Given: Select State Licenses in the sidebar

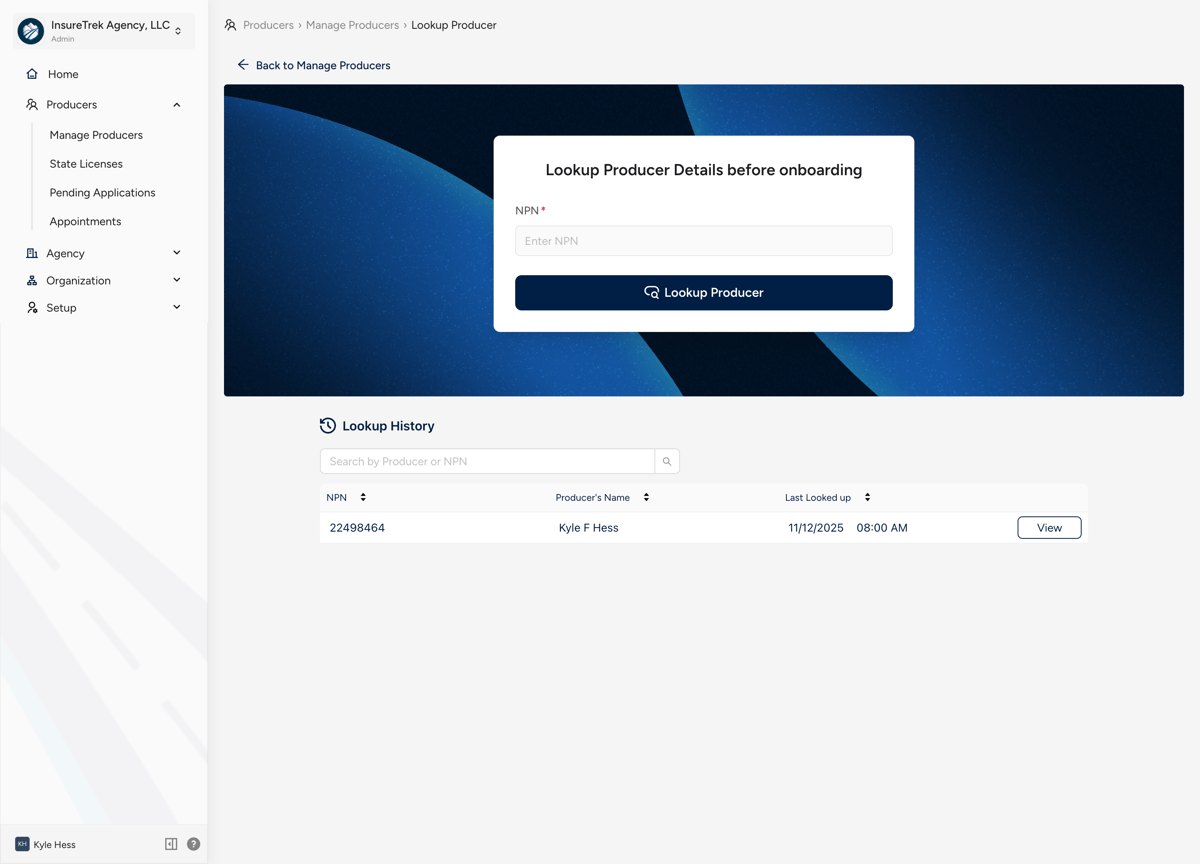Looking at the screenshot, I should (85, 163).
